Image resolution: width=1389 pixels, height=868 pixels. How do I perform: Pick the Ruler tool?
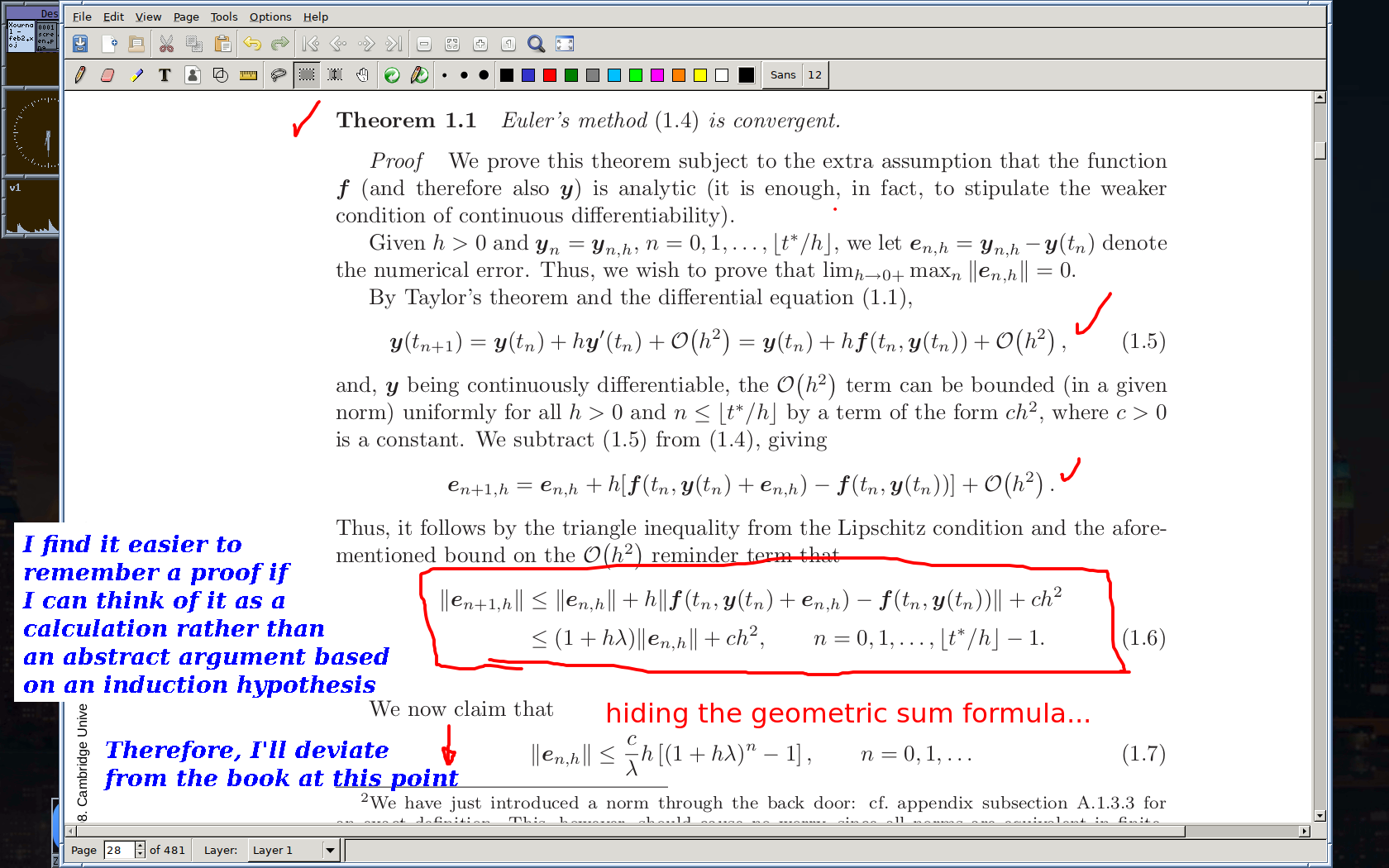point(248,75)
